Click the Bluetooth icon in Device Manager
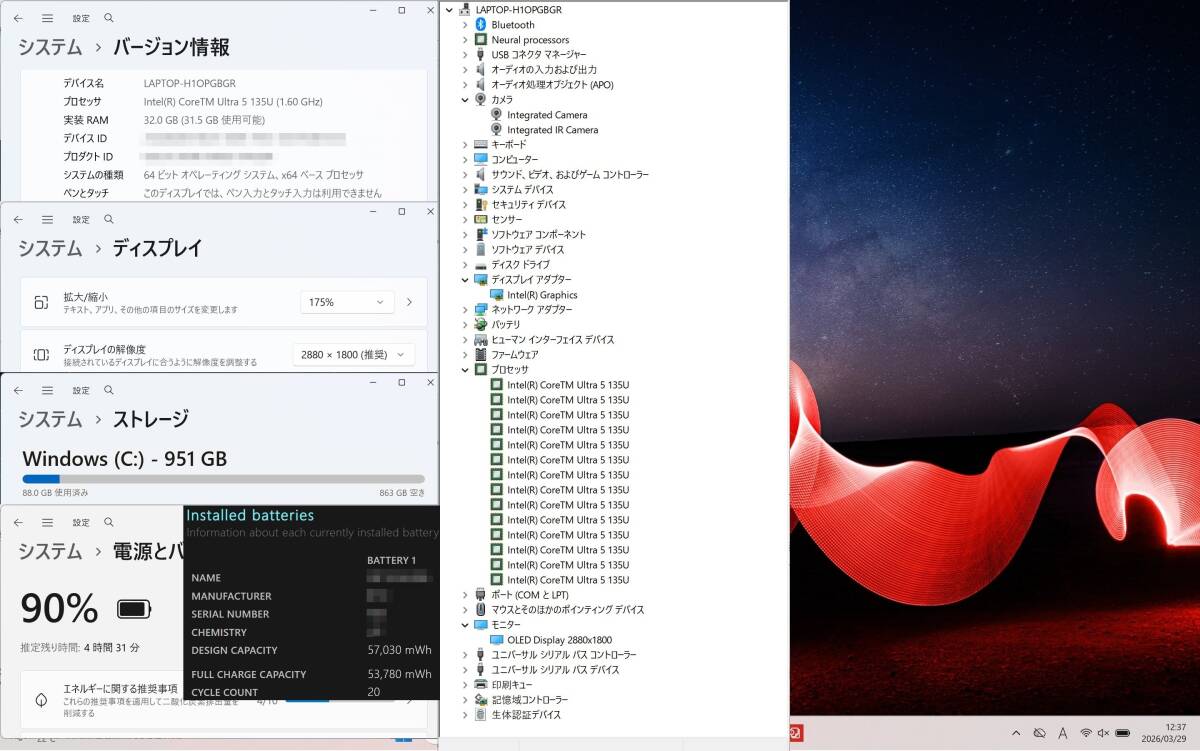 tap(480, 24)
